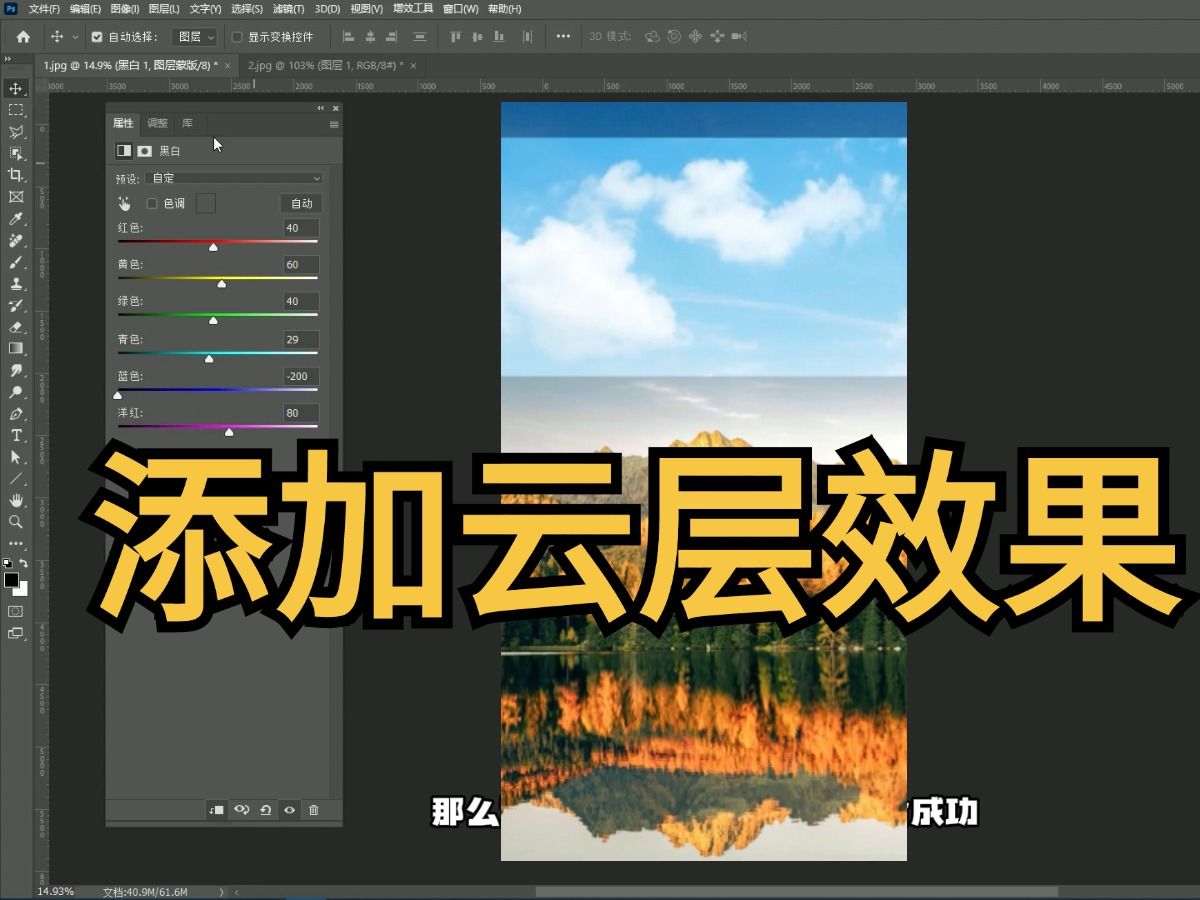The image size is (1200, 900).
Task: Switch to the 调整 panel tab
Action: click(x=158, y=123)
